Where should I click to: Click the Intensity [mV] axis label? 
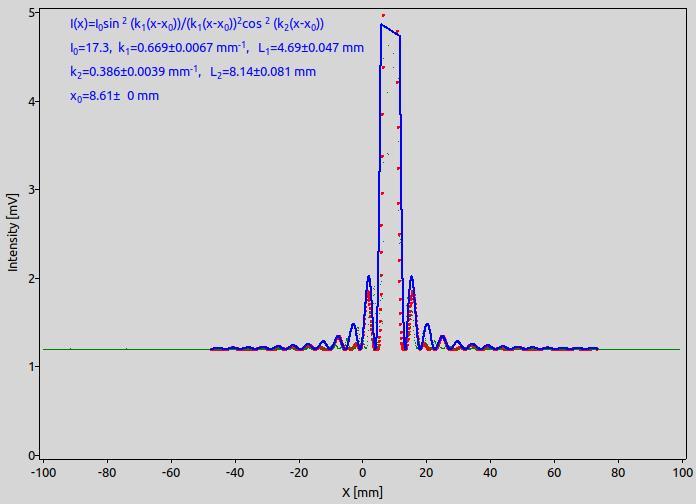tap(12, 232)
